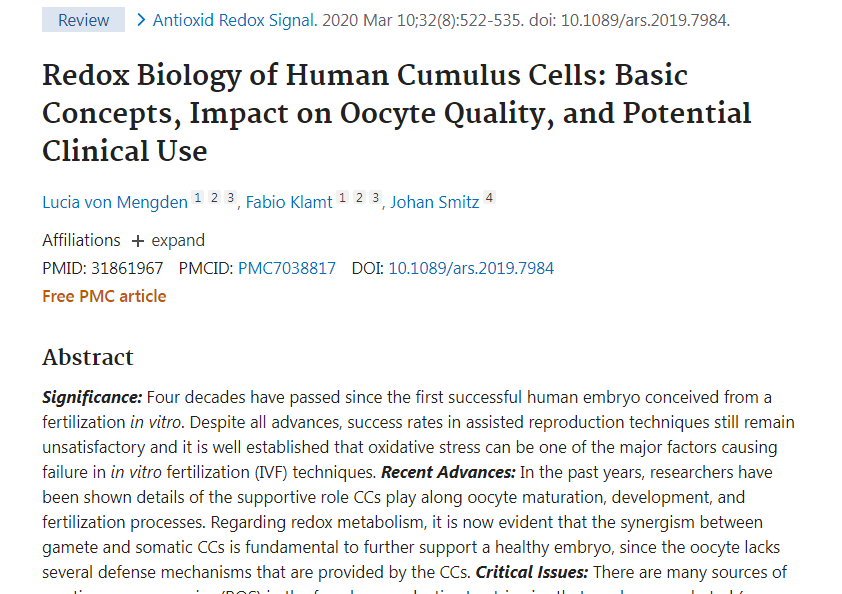Click the Review publication type badge
Viewport: 842px width, 594px height.
[83, 20]
